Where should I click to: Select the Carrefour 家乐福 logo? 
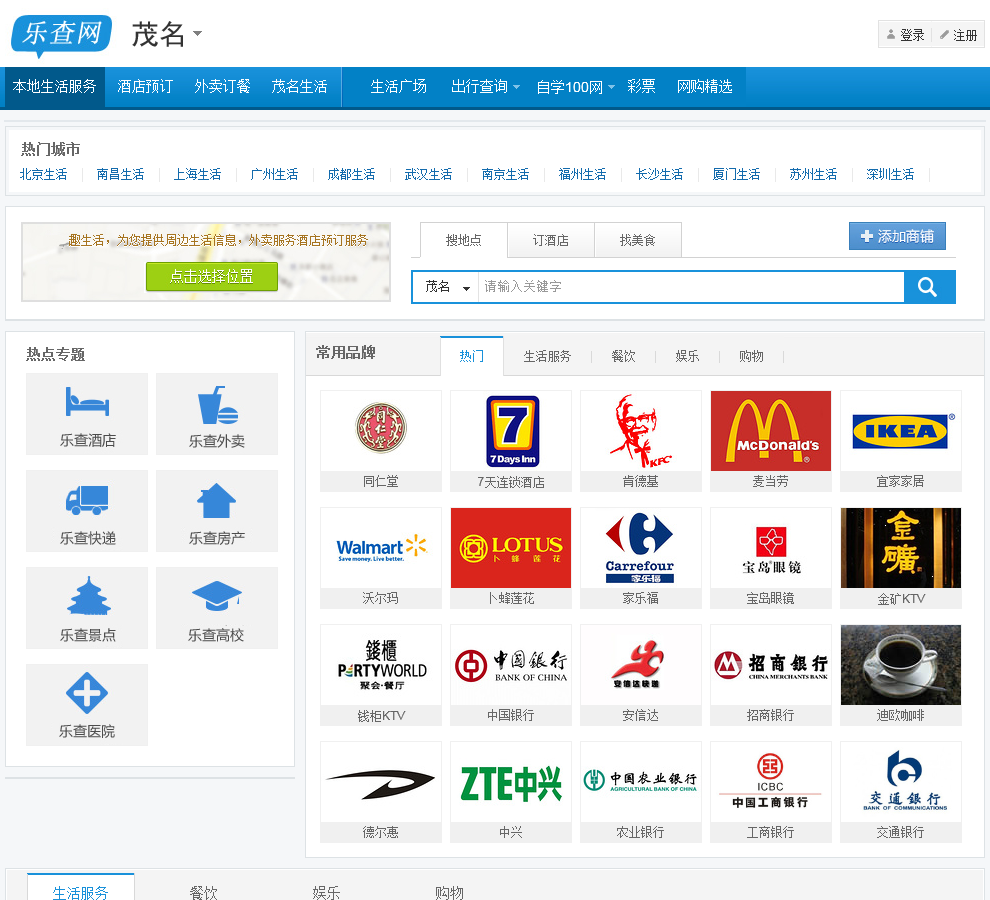coord(641,548)
